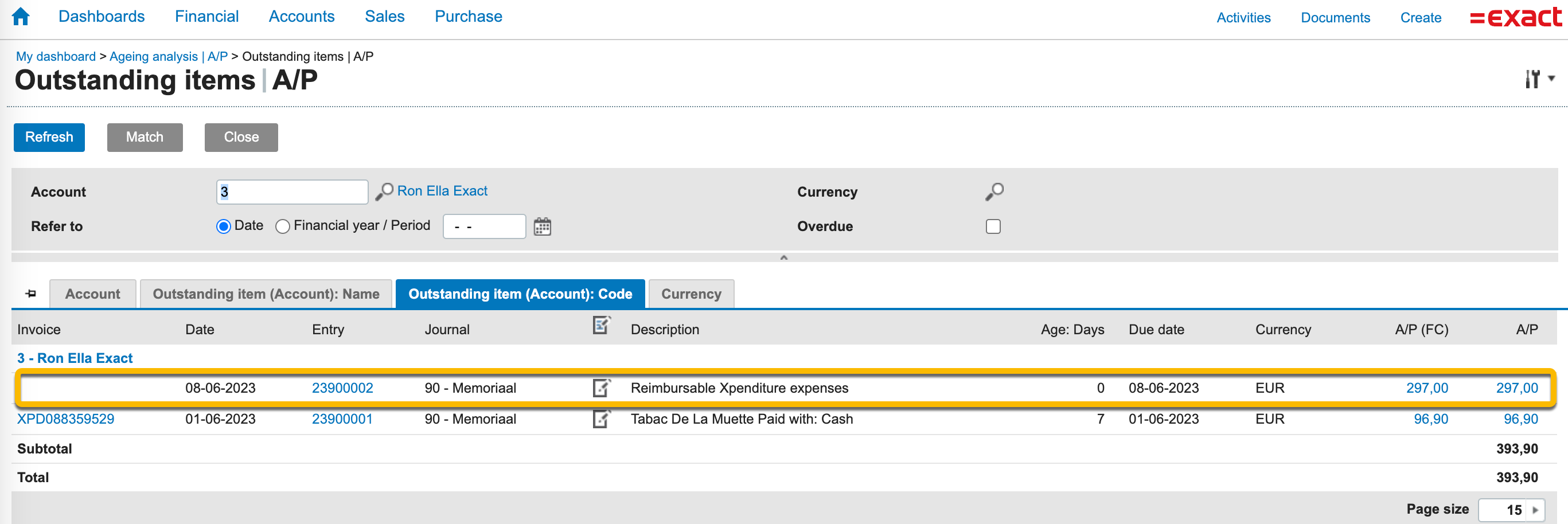Select the Date radio button

224,226
